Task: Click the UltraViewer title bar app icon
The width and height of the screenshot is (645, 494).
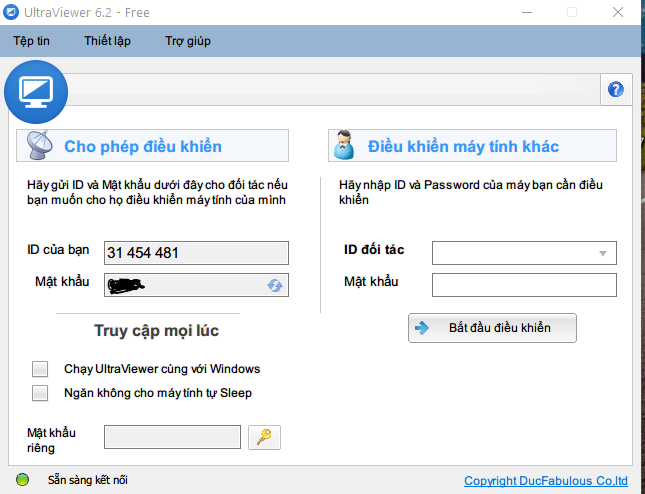Action: [x=11, y=12]
